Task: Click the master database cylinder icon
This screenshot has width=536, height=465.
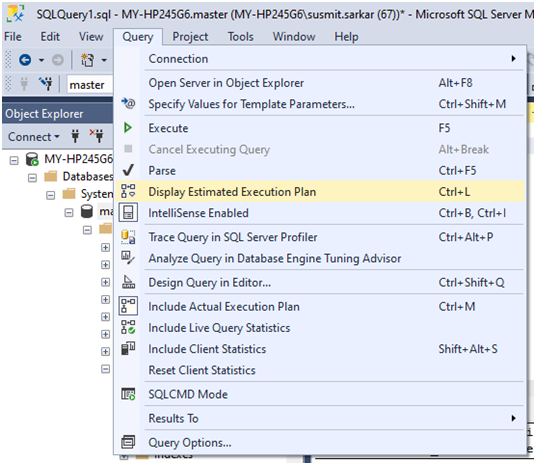Action: point(86,211)
